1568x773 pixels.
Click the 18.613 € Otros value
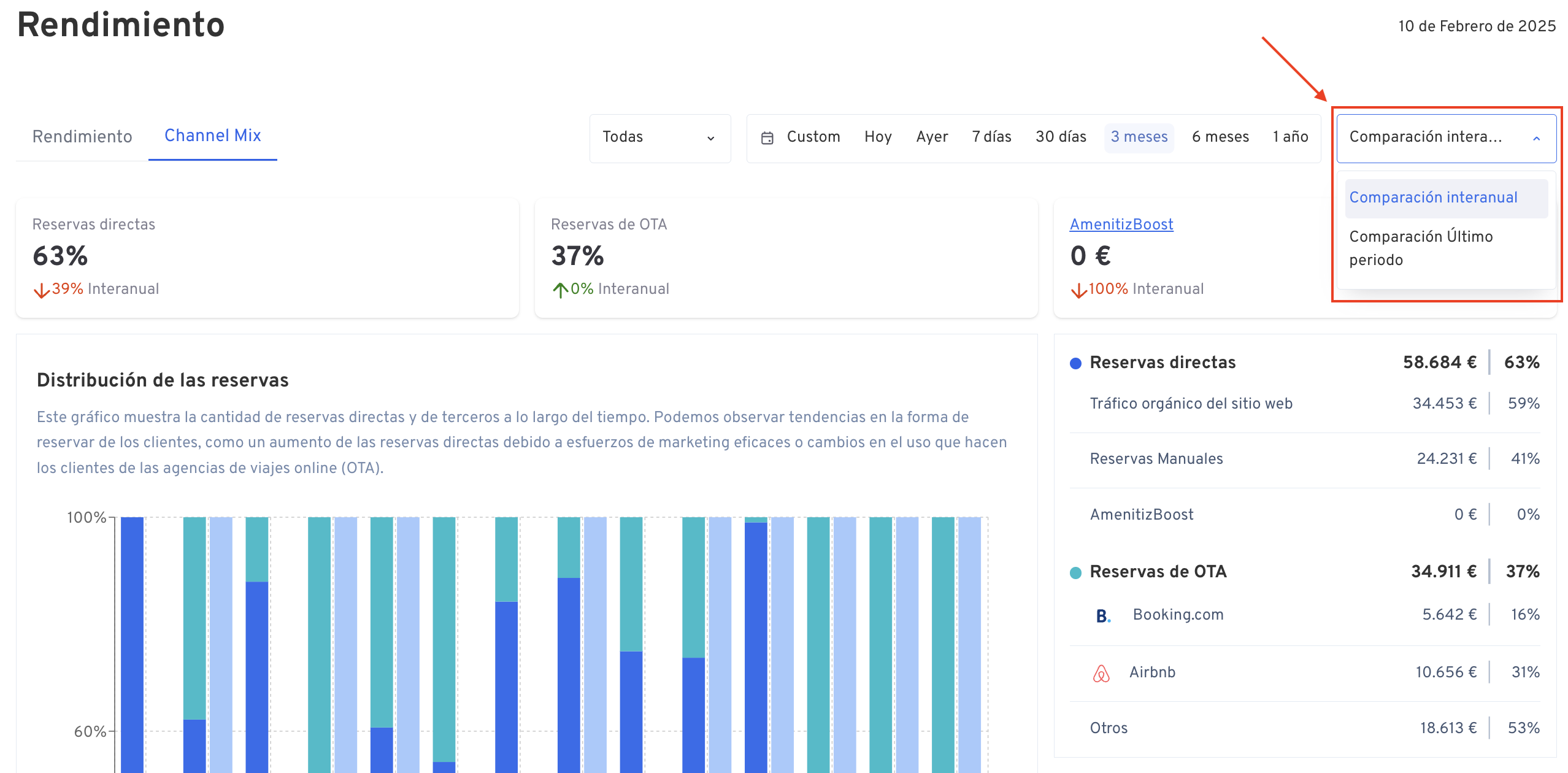[1448, 728]
